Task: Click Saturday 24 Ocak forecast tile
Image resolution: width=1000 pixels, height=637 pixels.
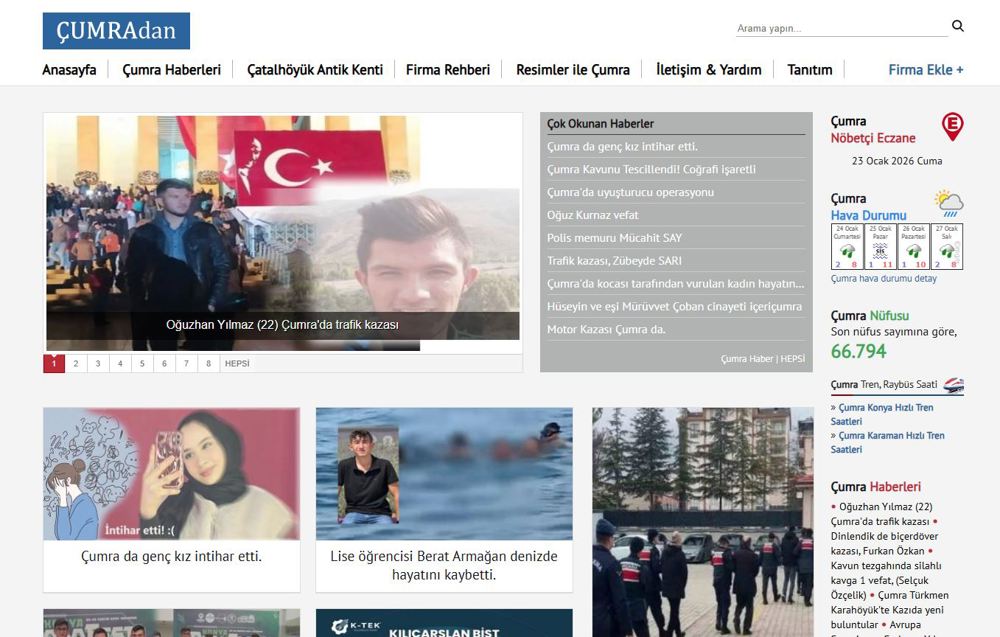Action: pyautogui.click(x=847, y=246)
